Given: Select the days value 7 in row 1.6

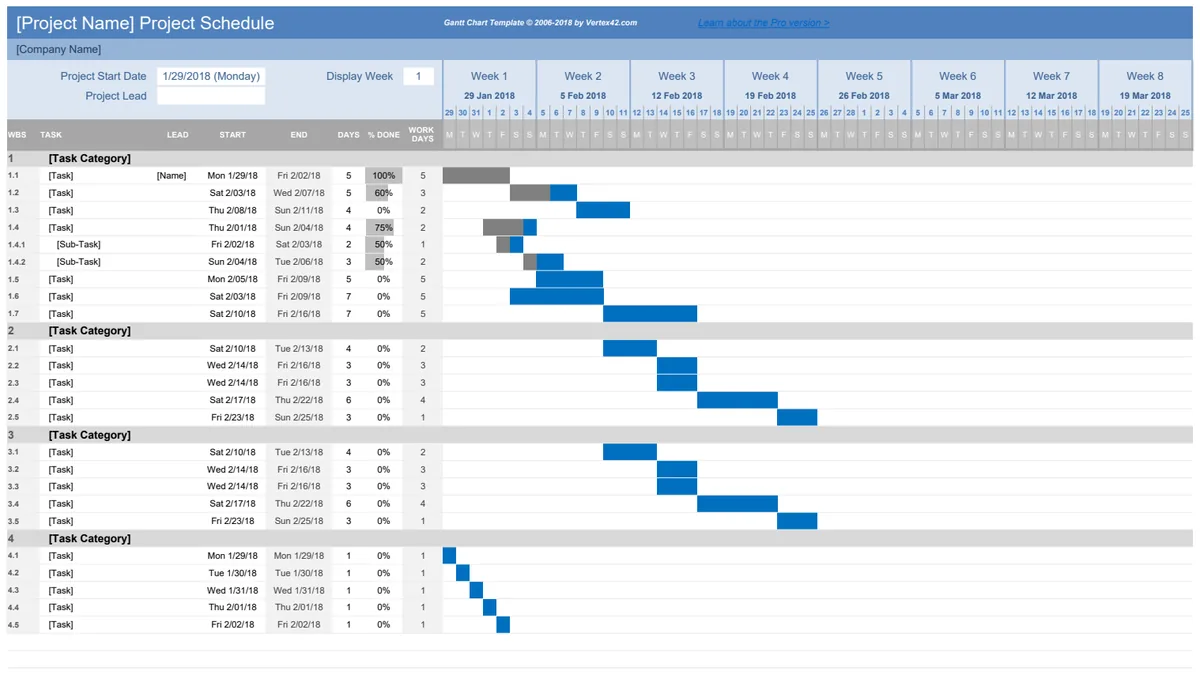Looking at the screenshot, I should 348,296.
